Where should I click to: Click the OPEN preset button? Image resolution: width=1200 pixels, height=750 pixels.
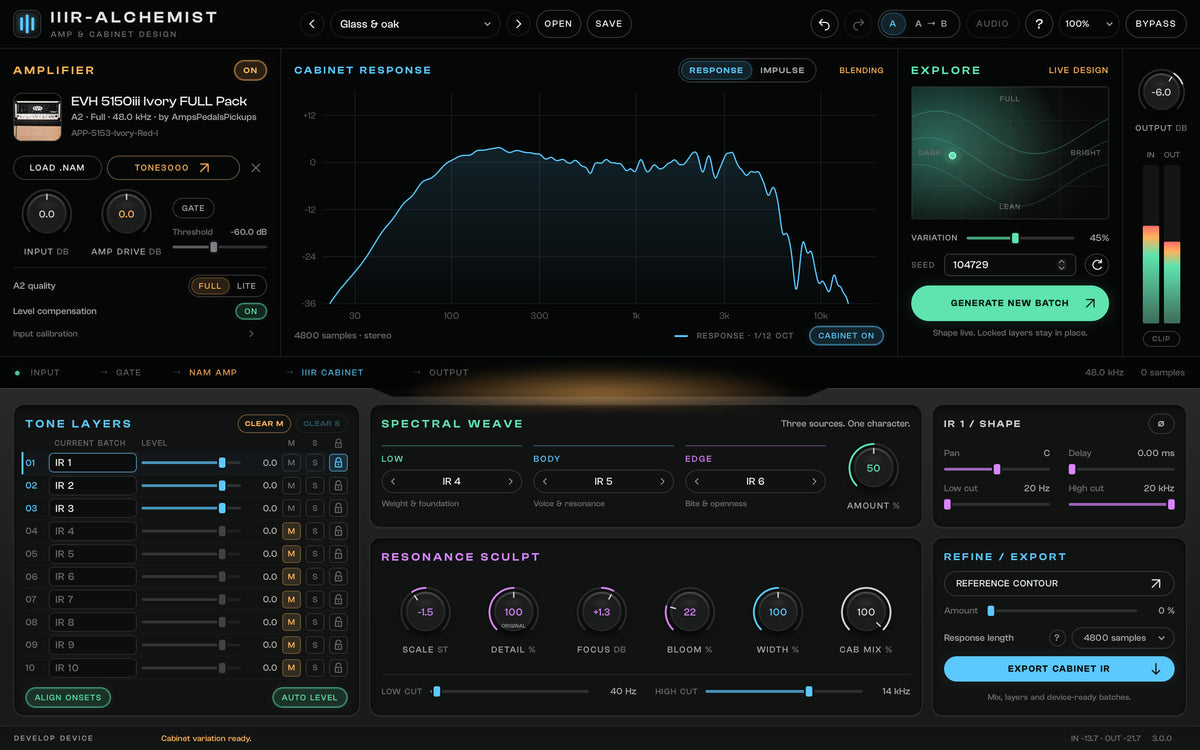point(558,23)
